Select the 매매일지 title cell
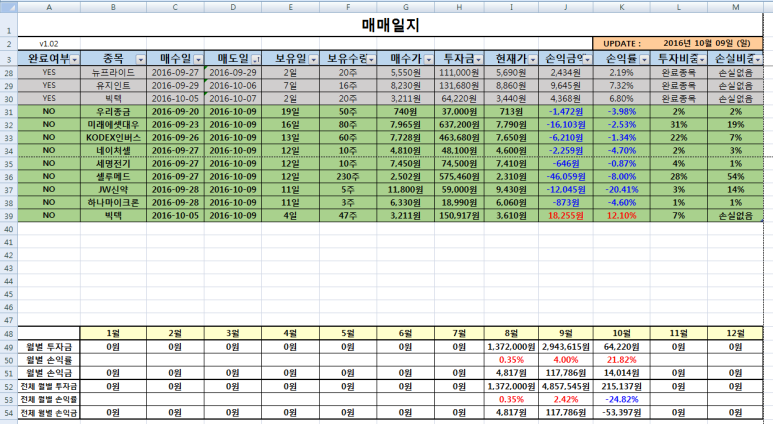The image size is (773, 424). tap(390, 25)
